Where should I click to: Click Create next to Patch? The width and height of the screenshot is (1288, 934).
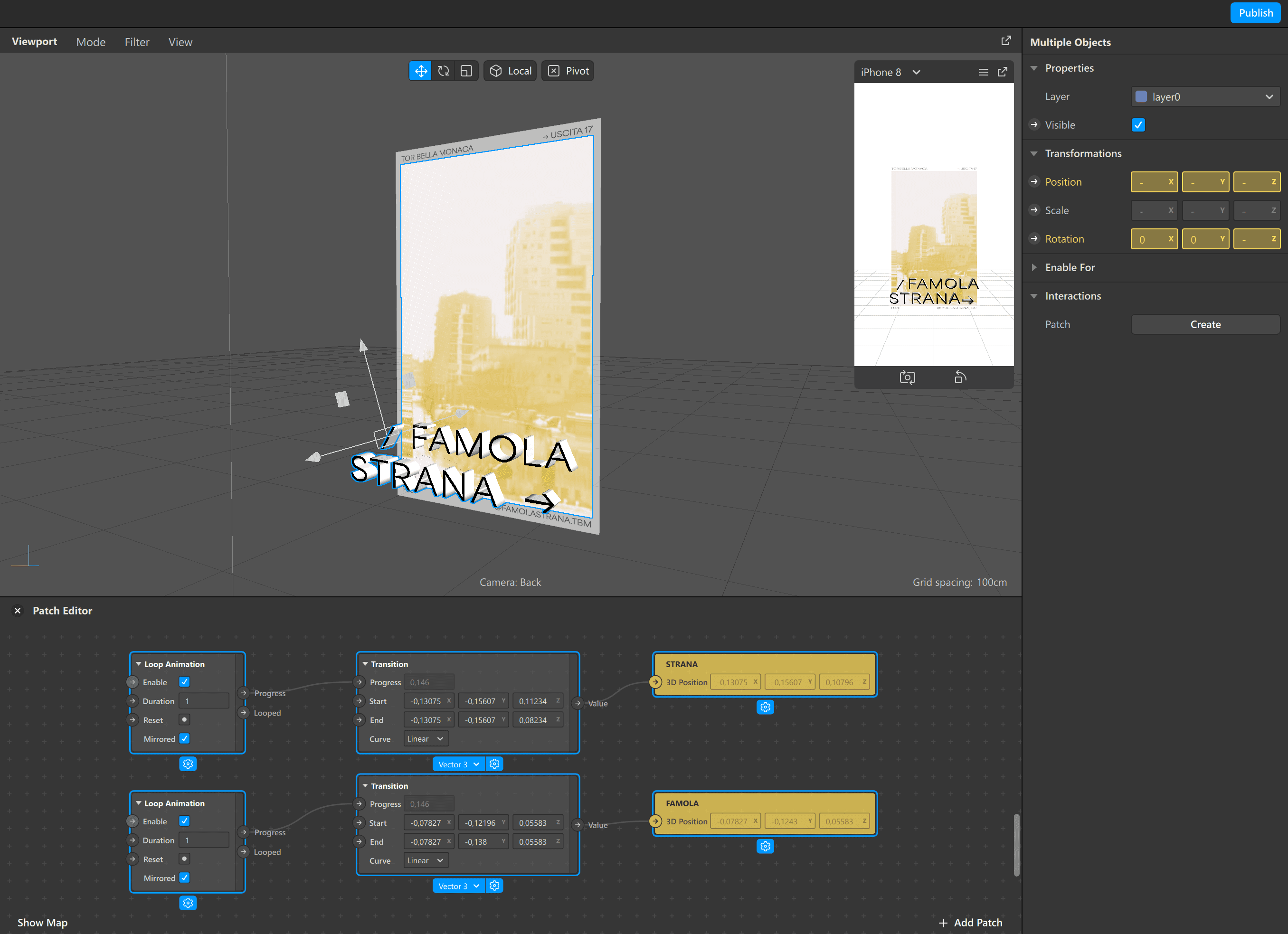click(1205, 324)
